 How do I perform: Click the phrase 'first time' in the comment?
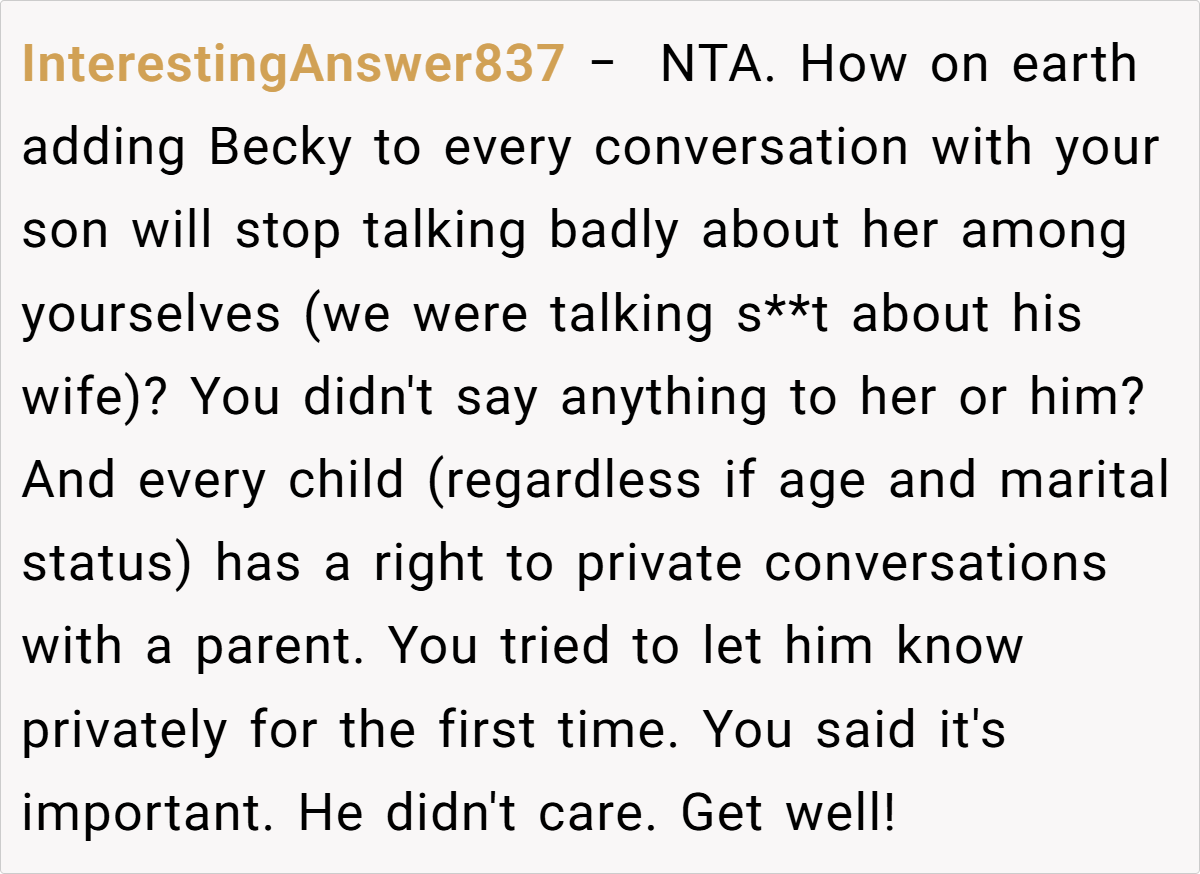552,730
